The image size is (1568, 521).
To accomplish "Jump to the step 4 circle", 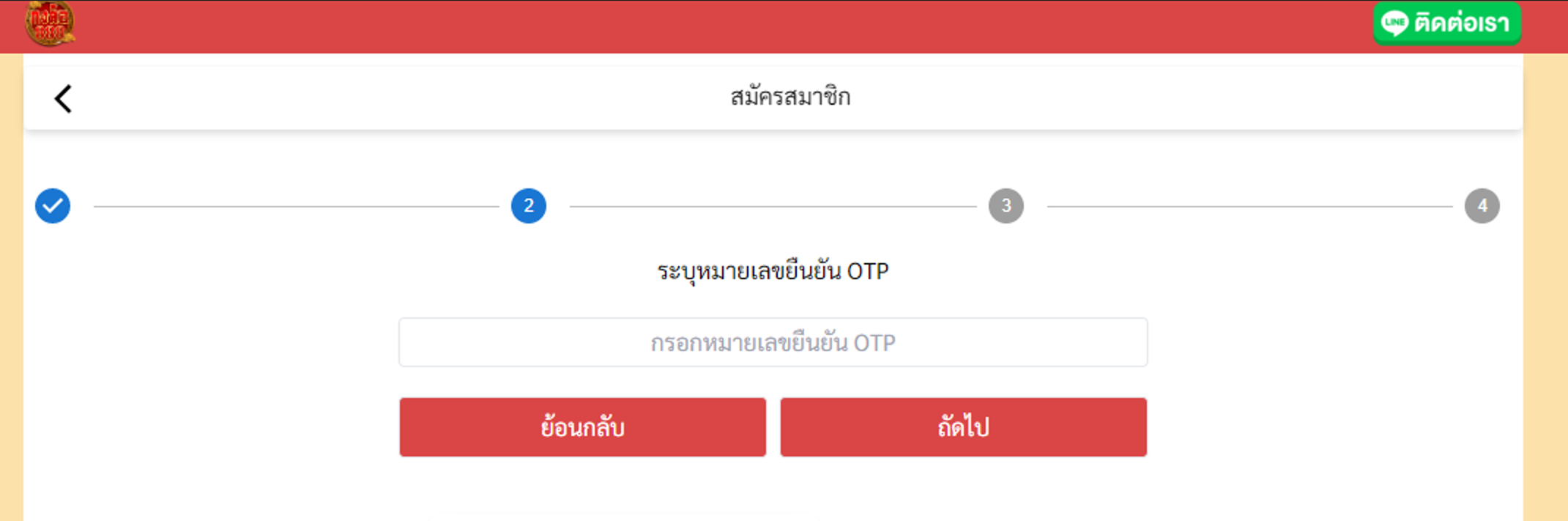I will point(1482,206).
